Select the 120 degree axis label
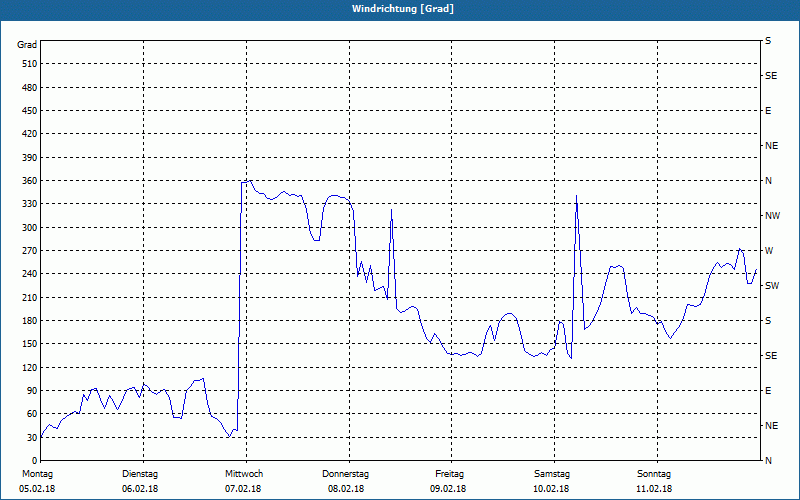The width and height of the screenshot is (800, 500). (x=30, y=367)
